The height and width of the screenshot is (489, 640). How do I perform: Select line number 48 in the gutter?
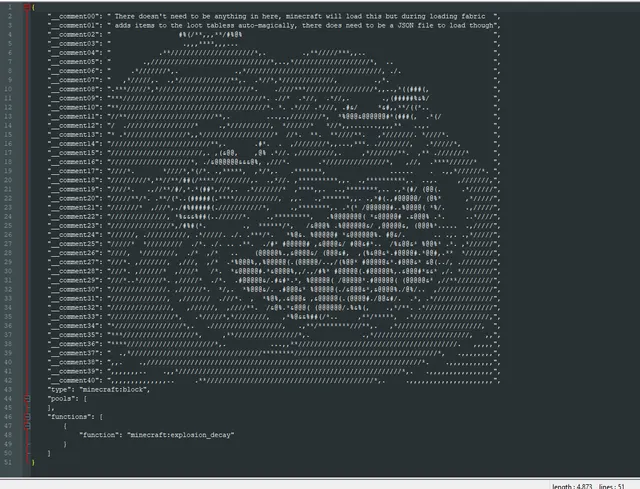9,435
